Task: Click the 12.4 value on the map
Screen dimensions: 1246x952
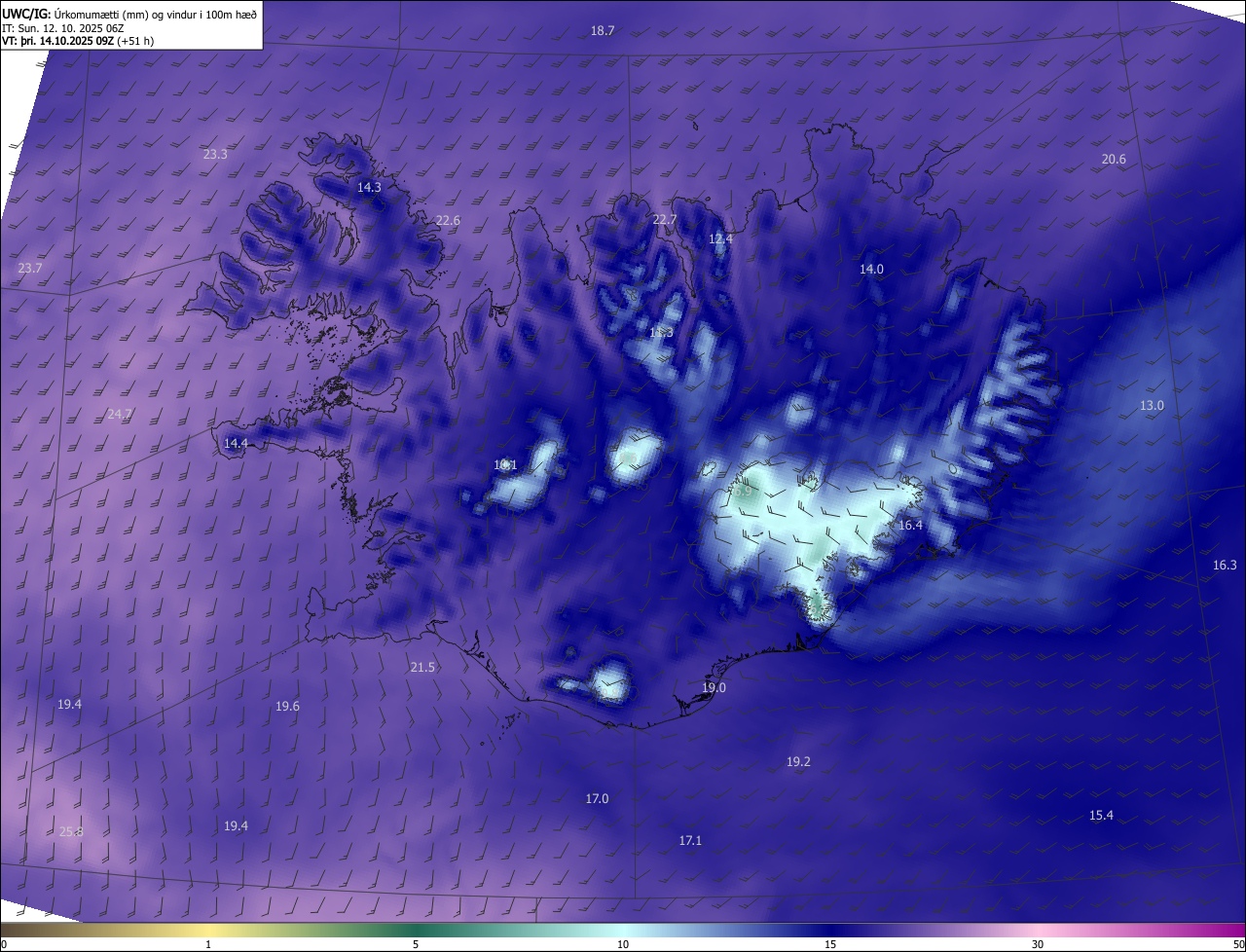Action: pos(720,238)
